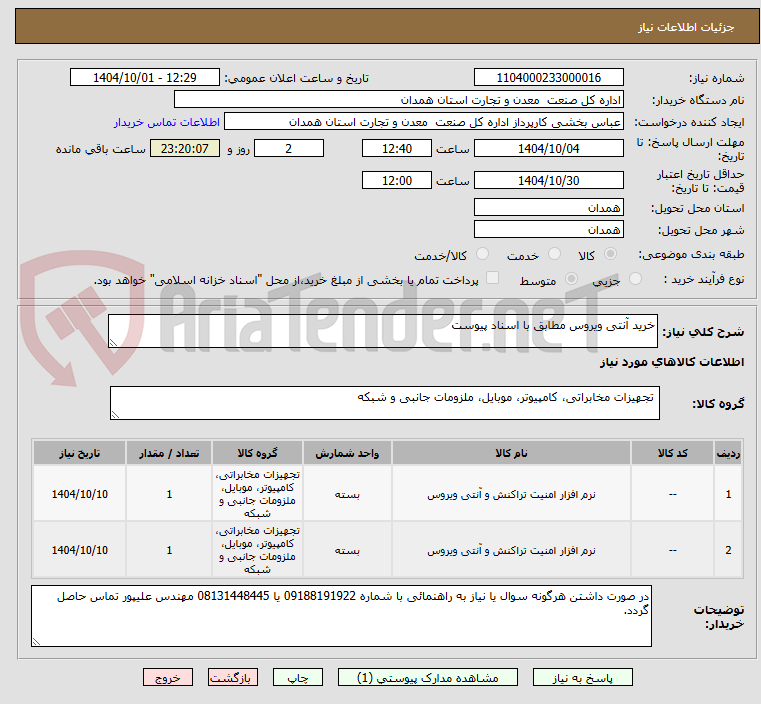Click the validity time field '12:00'
This screenshot has width=761, height=704.
coord(397,180)
